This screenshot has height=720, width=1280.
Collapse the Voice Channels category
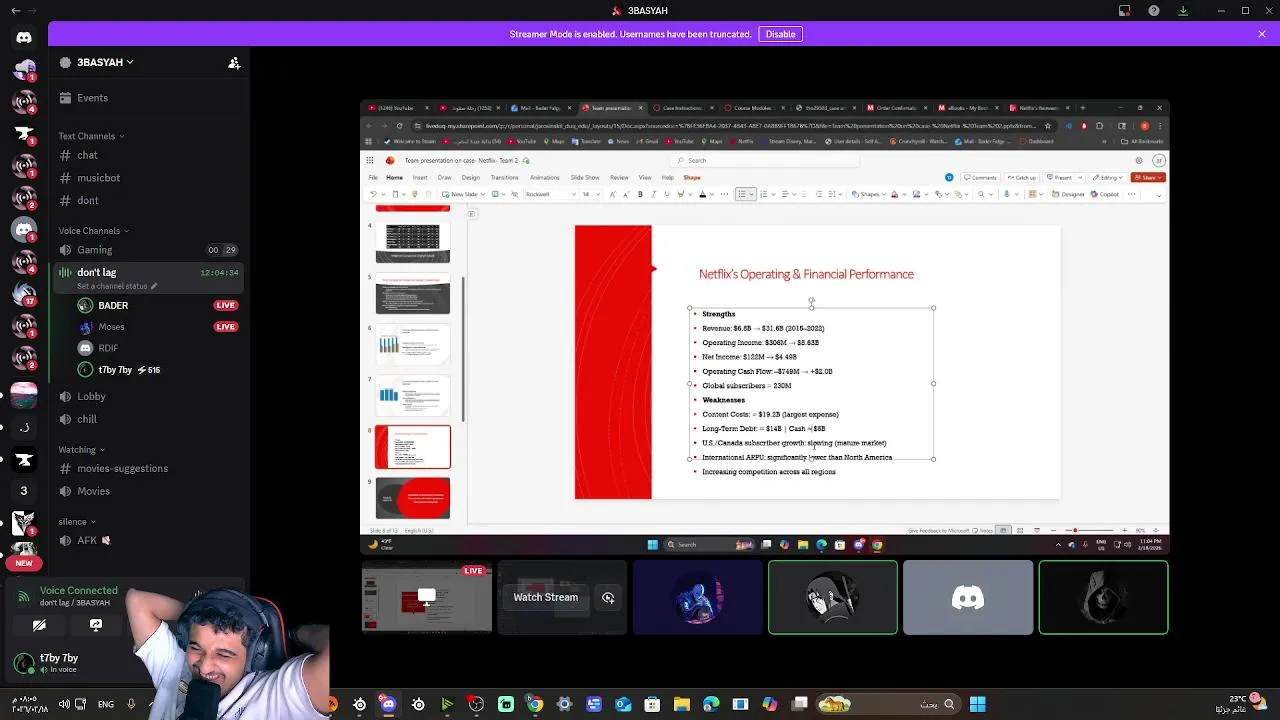click(93, 231)
